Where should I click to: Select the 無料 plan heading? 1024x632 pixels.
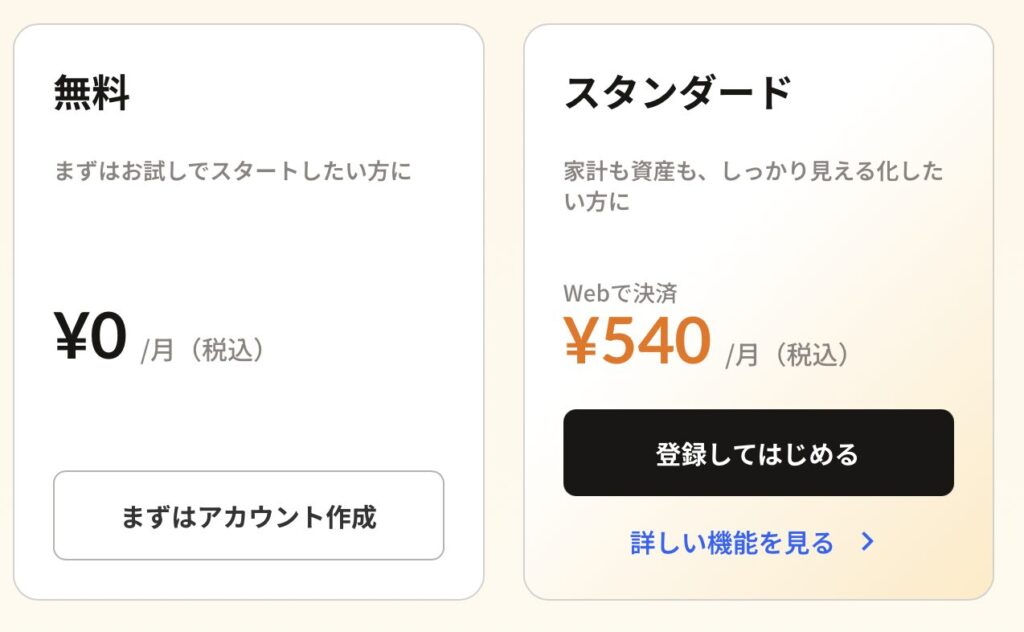point(91,94)
